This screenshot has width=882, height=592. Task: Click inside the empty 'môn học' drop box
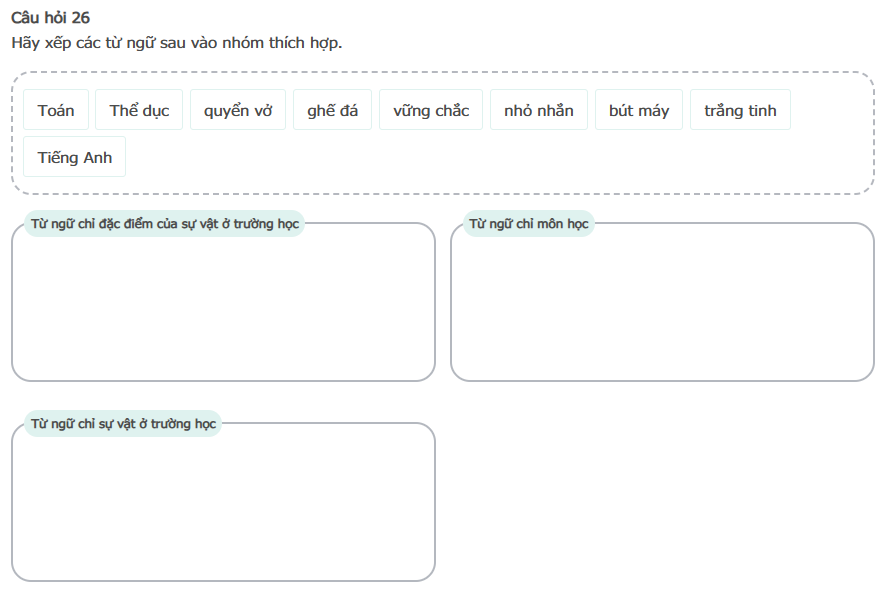click(662, 310)
